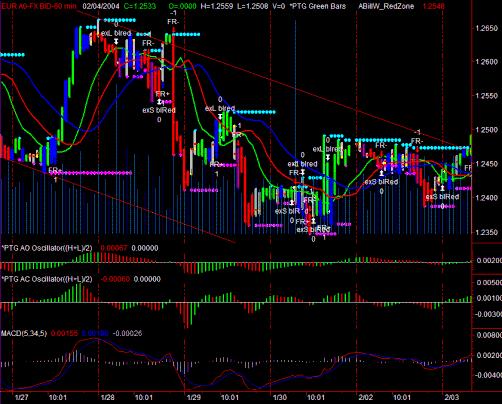Click the 1/29 date marker on time axis
This screenshot has width=502, height=404.
194,397
